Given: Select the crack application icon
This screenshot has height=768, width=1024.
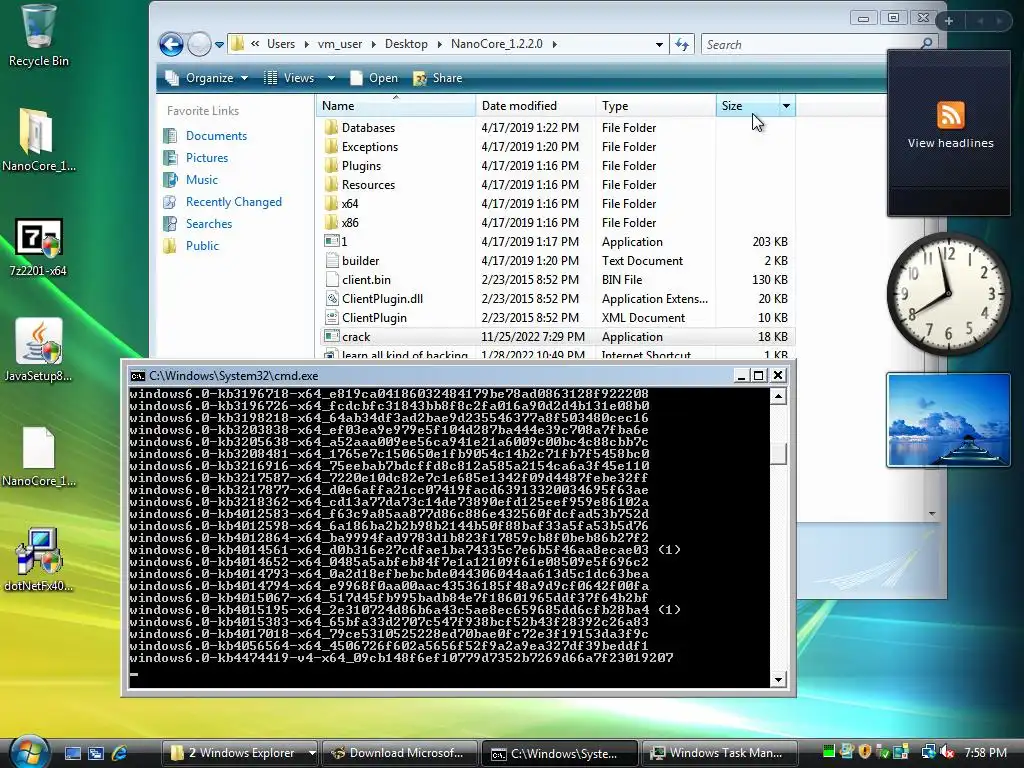Looking at the screenshot, I should (x=332, y=336).
